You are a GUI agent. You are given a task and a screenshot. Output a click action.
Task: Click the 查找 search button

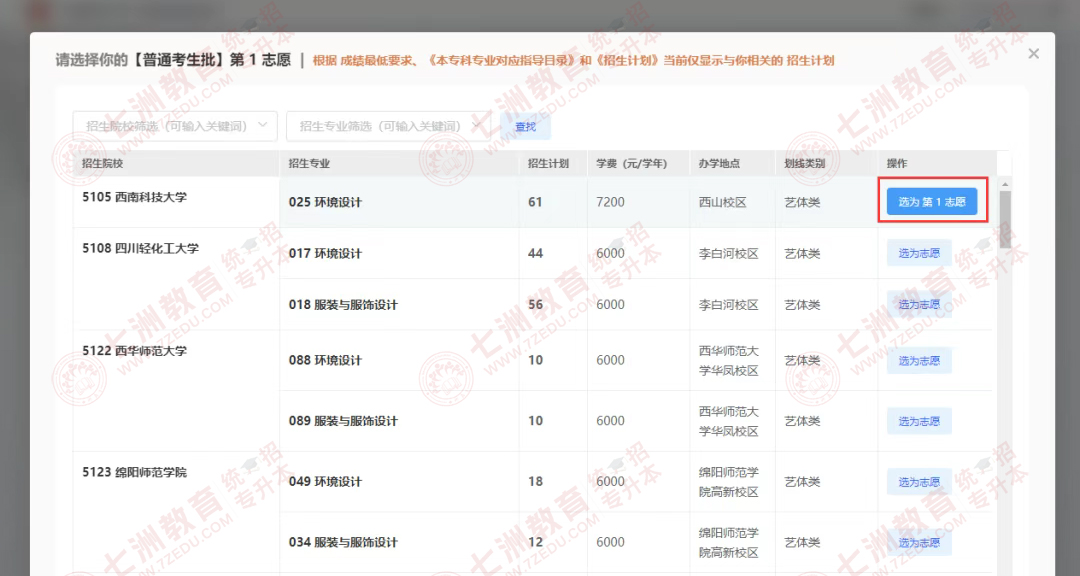pos(526,127)
